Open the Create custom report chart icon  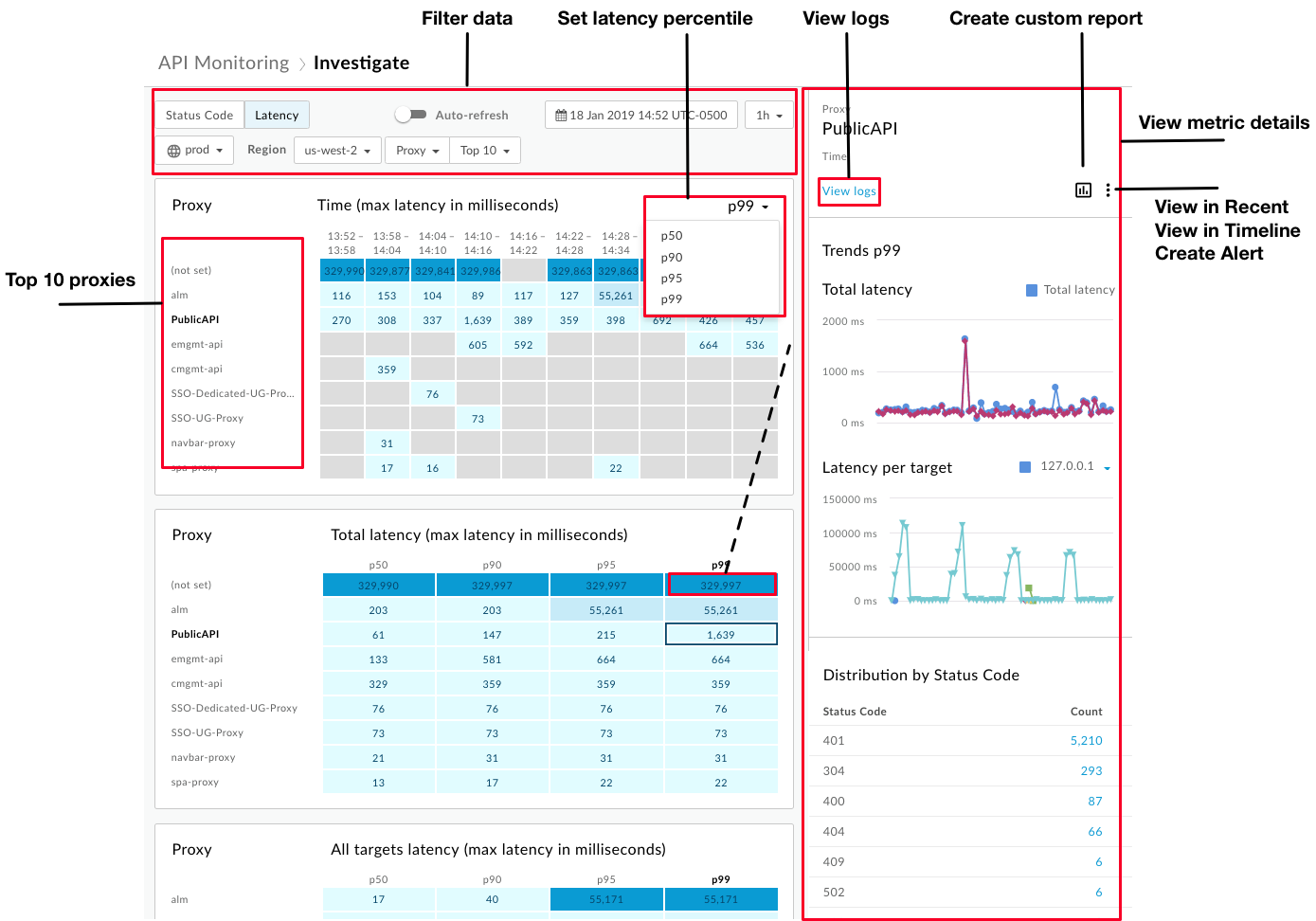pyautogui.click(x=1083, y=190)
